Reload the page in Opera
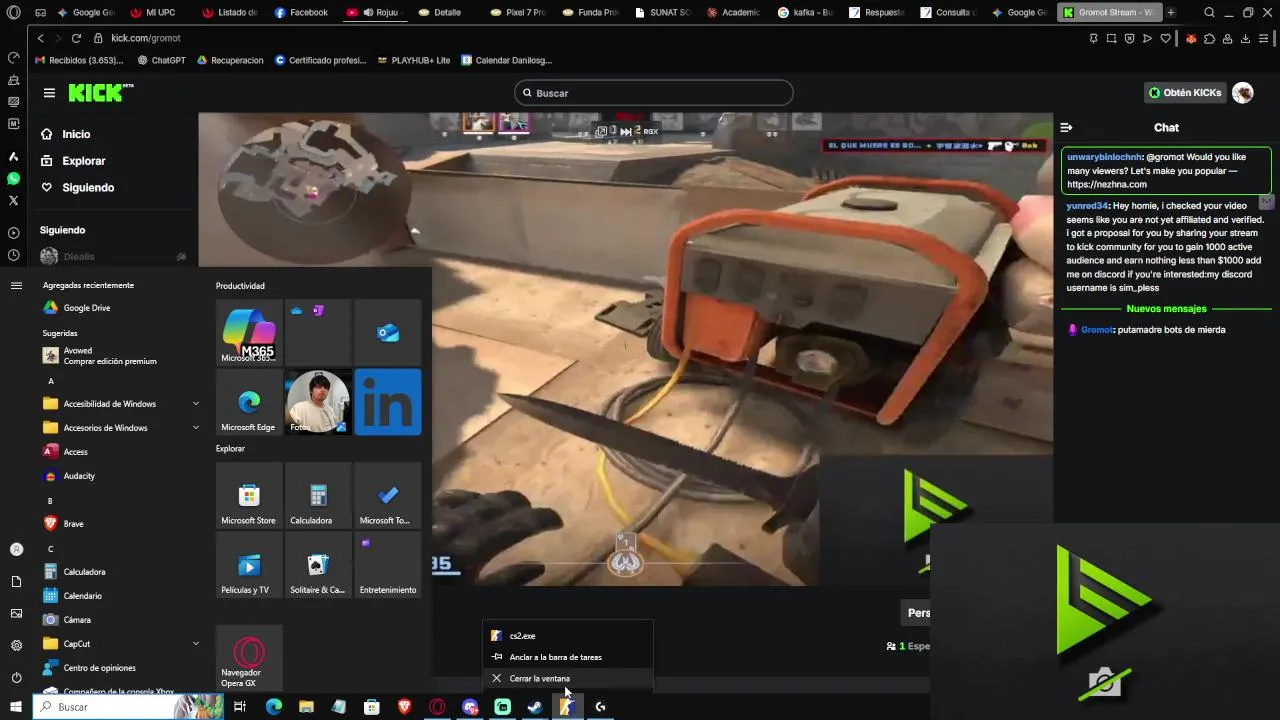Viewport: 1280px width, 720px height. click(x=76, y=38)
